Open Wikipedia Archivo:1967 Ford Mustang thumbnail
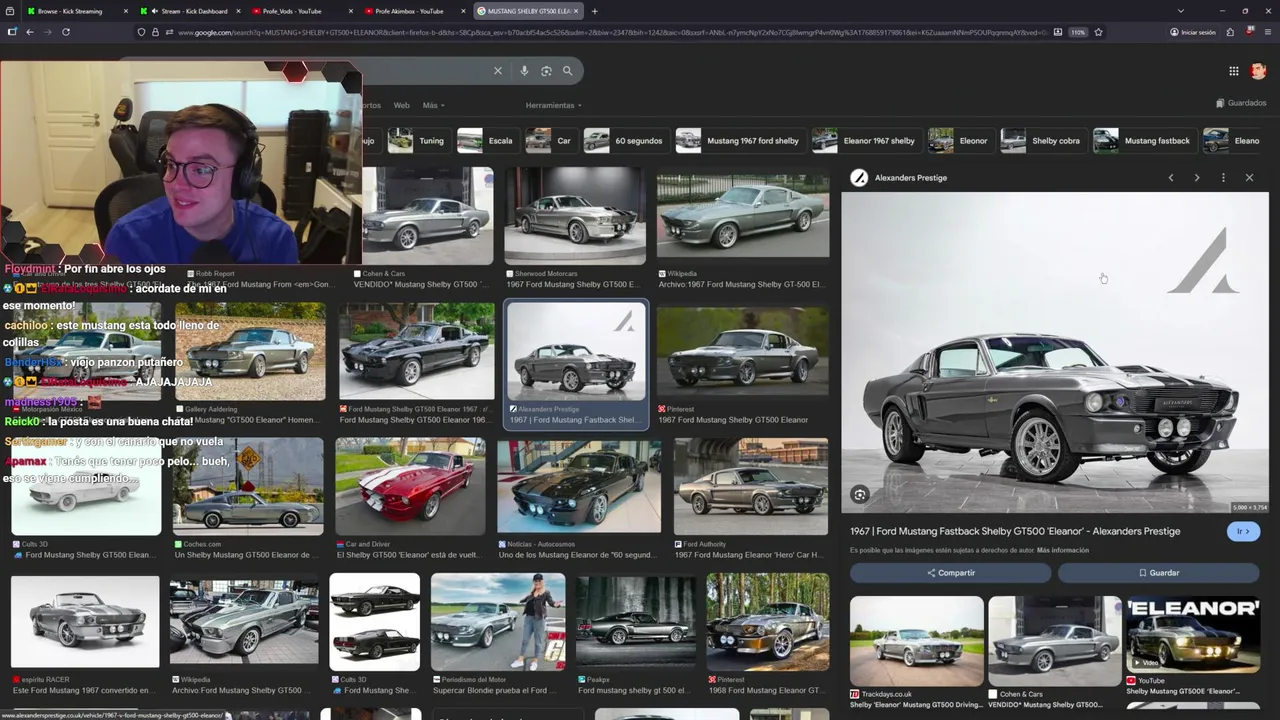The image size is (1280, 720). (743, 216)
